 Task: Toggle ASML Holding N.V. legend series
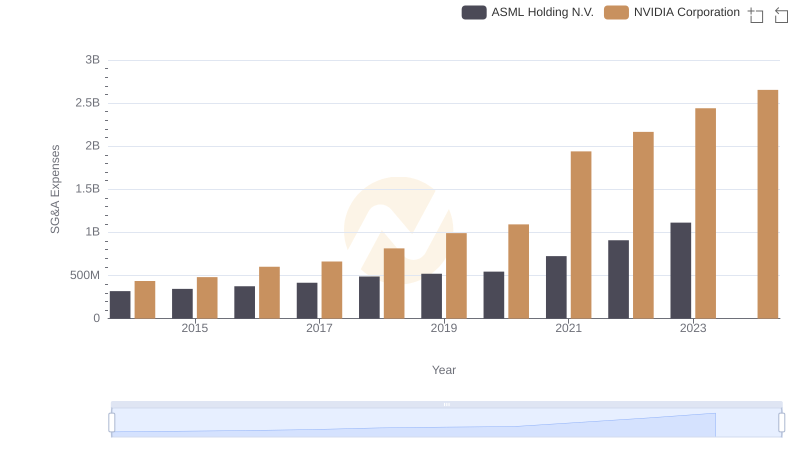pyautogui.click(x=528, y=12)
